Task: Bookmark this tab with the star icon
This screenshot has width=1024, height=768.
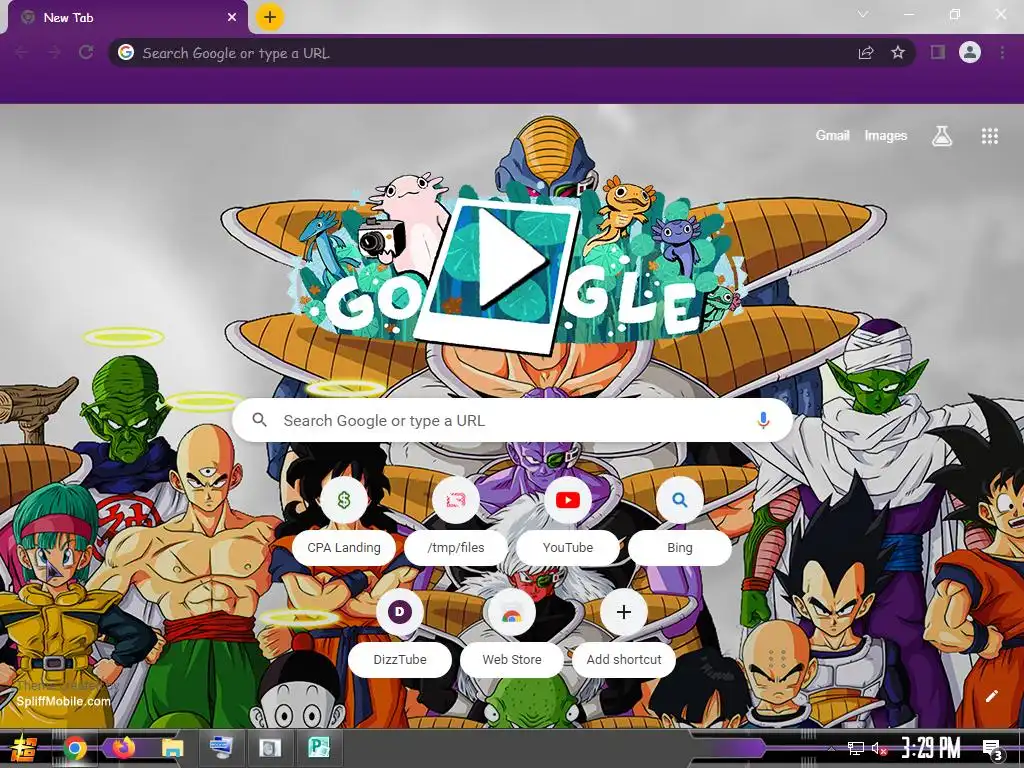Action: coord(898,52)
